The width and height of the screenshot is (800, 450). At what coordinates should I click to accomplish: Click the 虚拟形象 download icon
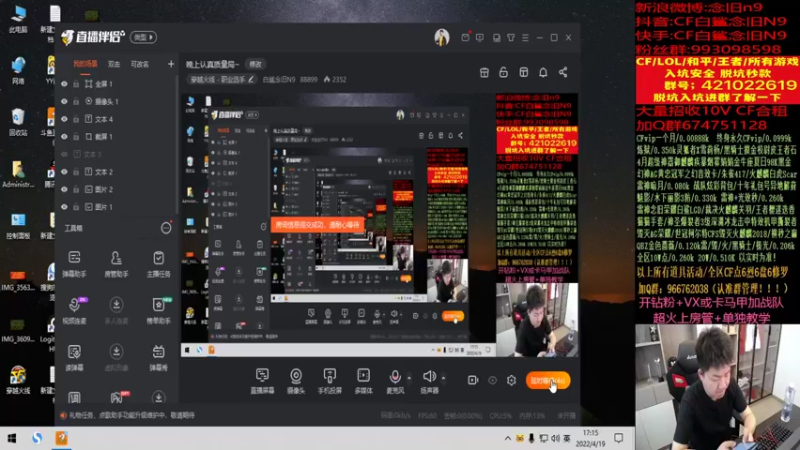coord(116,352)
